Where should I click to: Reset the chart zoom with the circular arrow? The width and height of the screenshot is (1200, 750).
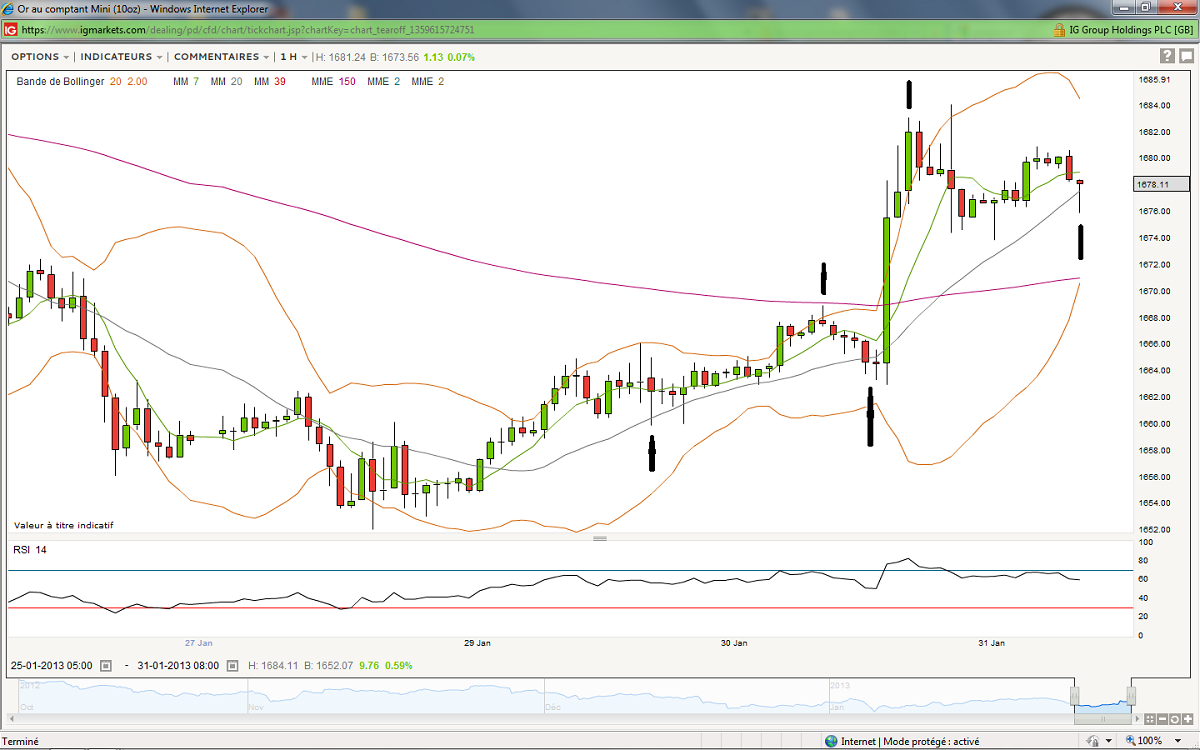point(1174,718)
